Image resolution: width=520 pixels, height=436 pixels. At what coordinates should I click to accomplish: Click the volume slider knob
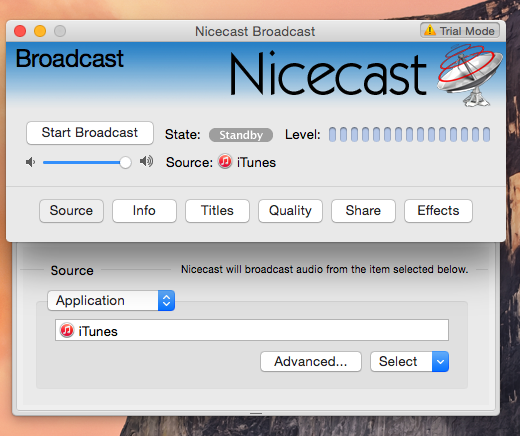pyautogui.click(x=125, y=163)
